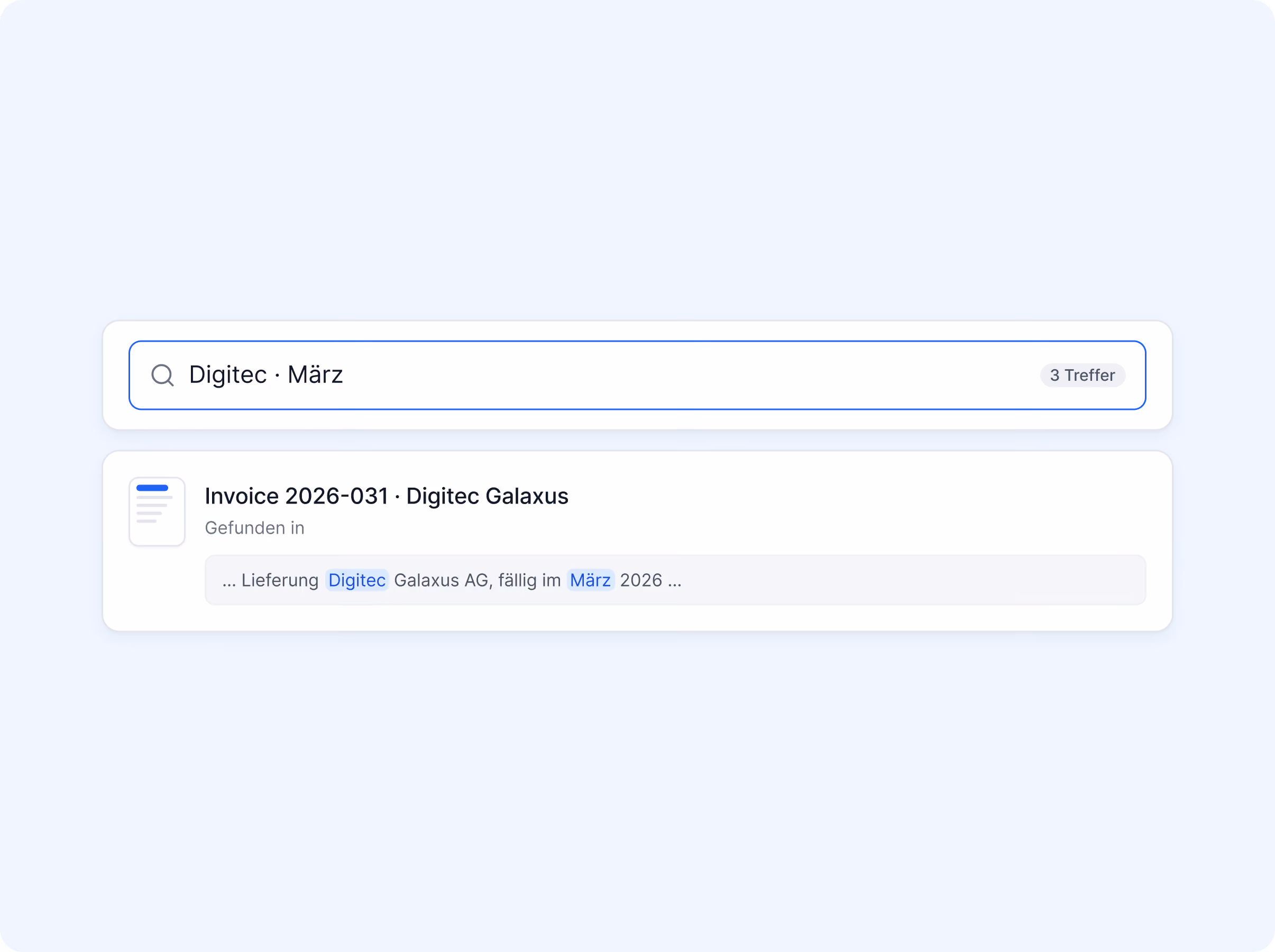1275x952 pixels.
Task: Click highlighted "März" in the snippet
Action: click(x=591, y=580)
